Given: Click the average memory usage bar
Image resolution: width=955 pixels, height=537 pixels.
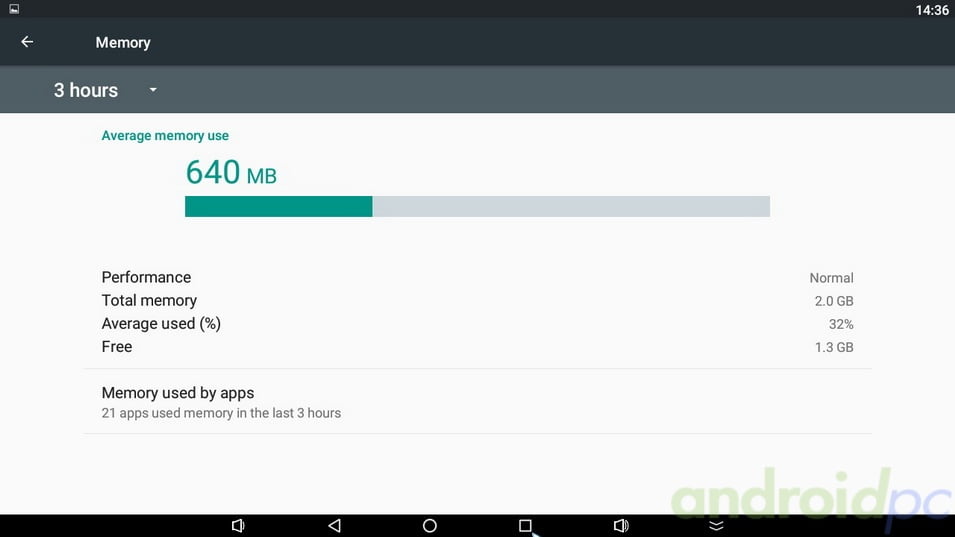Looking at the screenshot, I should point(478,206).
